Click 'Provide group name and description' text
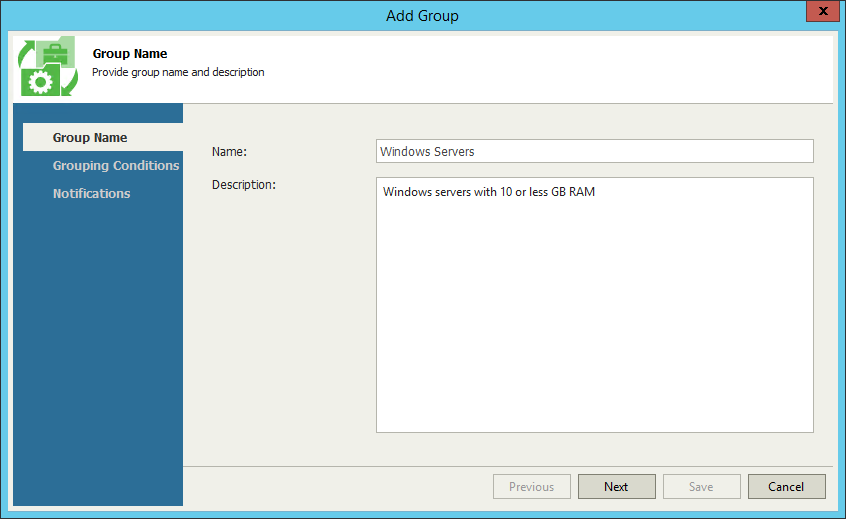Screen dimensions: 846x519 pyautogui.click(x=178, y=72)
